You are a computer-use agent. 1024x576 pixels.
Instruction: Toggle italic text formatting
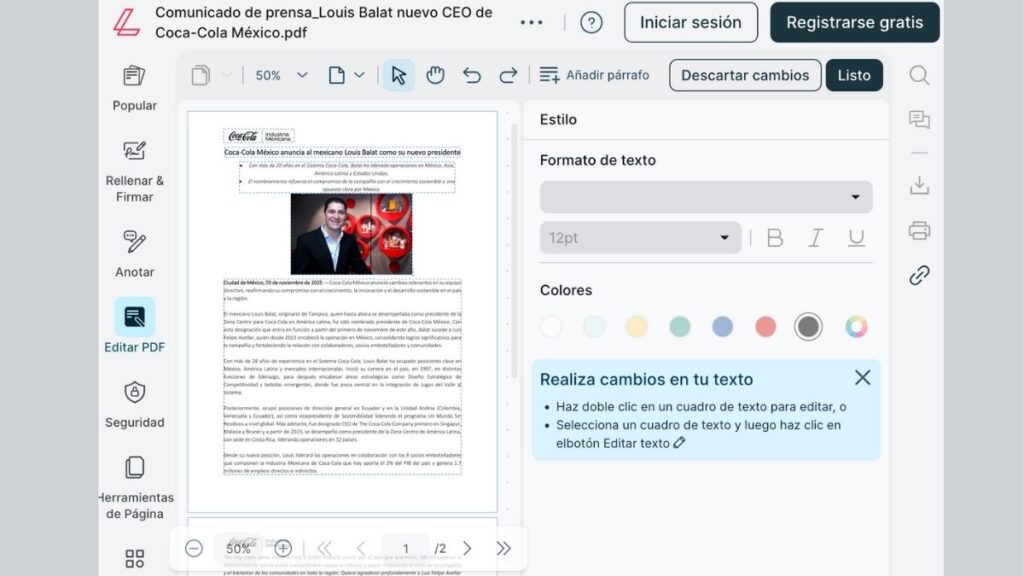pyautogui.click(x=816, y=237)
